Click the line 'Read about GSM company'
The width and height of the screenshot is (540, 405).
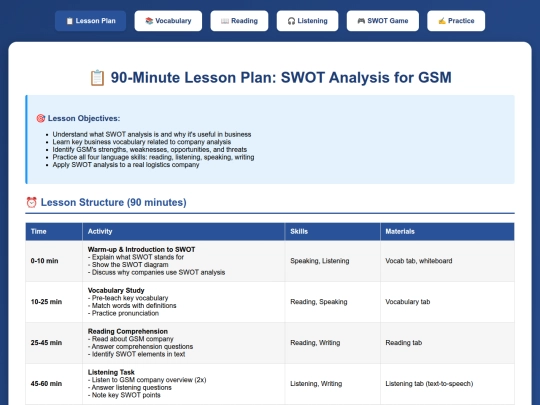[x=131, y=339]
